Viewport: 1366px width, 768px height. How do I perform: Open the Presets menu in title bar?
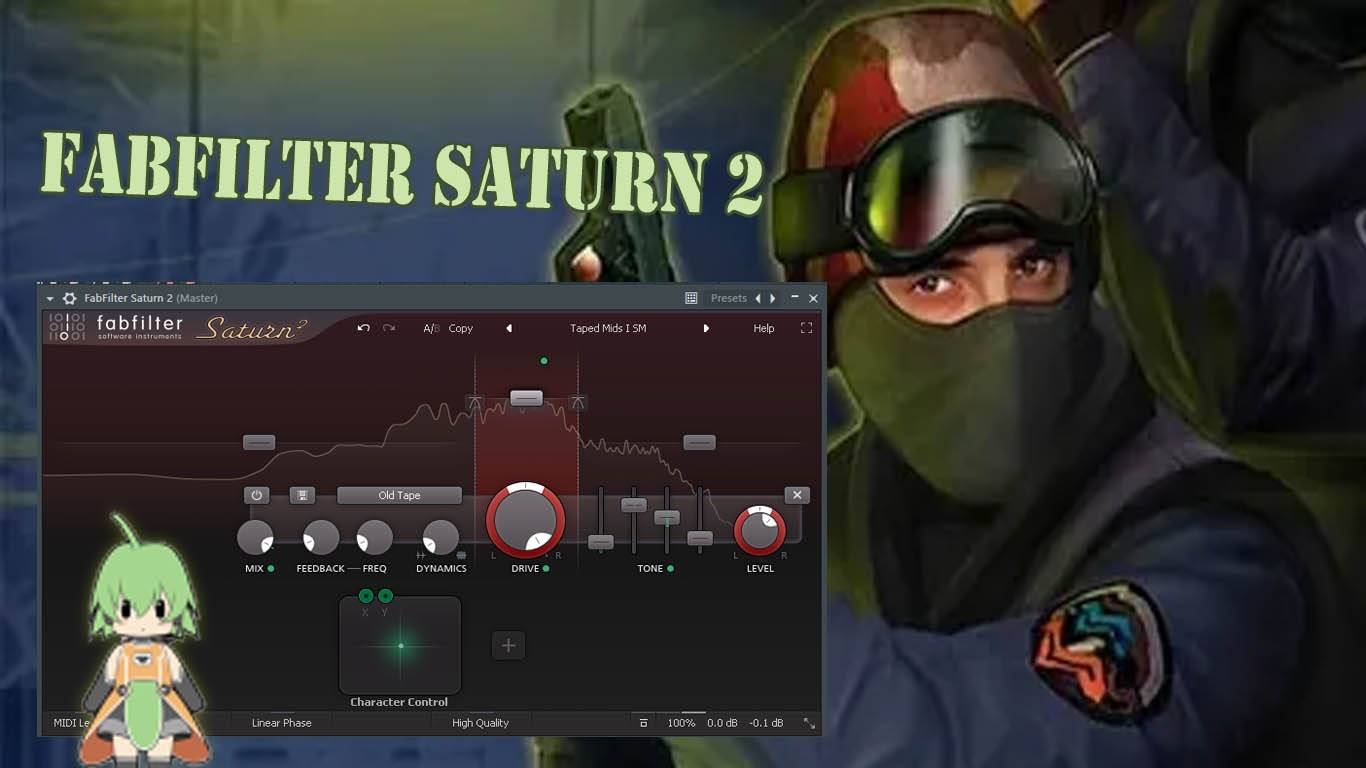click(729, 298)
